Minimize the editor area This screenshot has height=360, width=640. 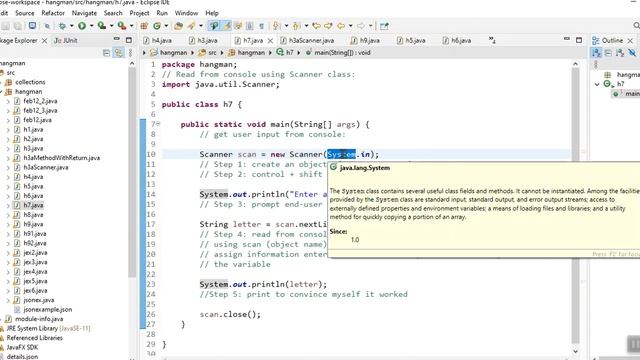pyautogui.click(x=567, y=39)
